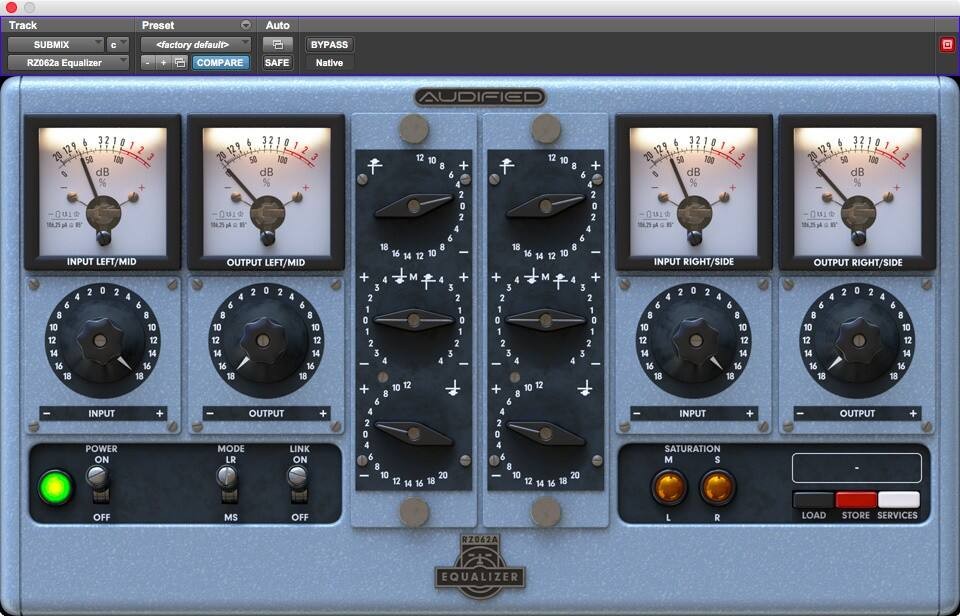Decrease left INPUT with minus sign

47,413
